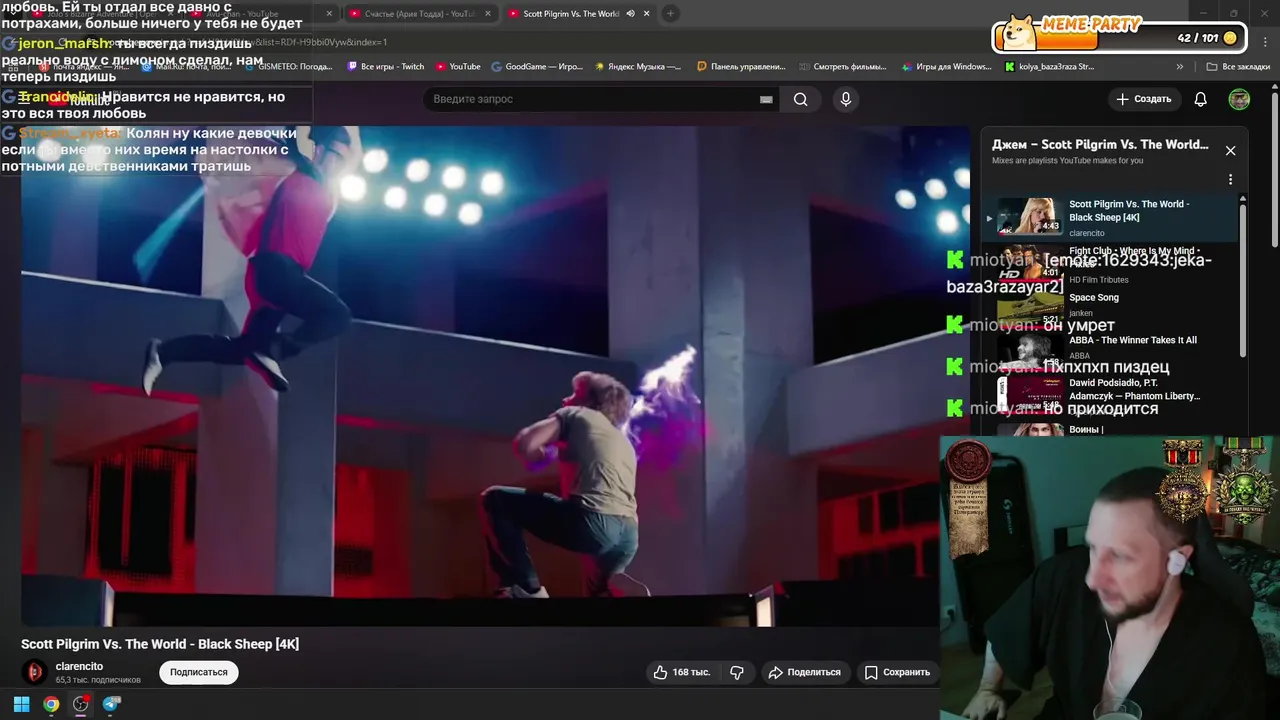1280x720 pixels.
Task: Select ABBA - The Winner Takes It All
Action: click(1110, 347)
